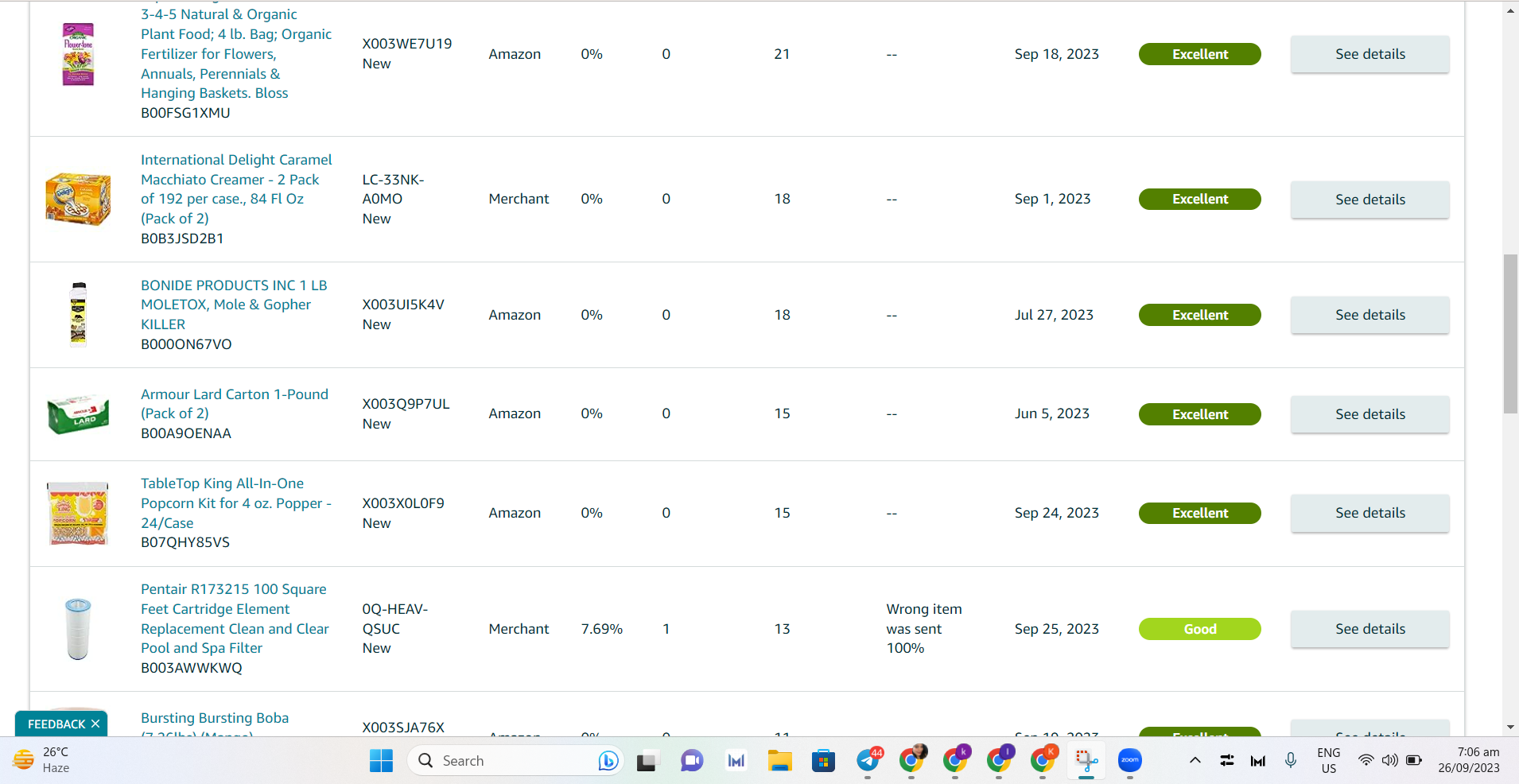
Task: See details for BONIDE MOLETOX row
Action: (x=1369, y=315)
